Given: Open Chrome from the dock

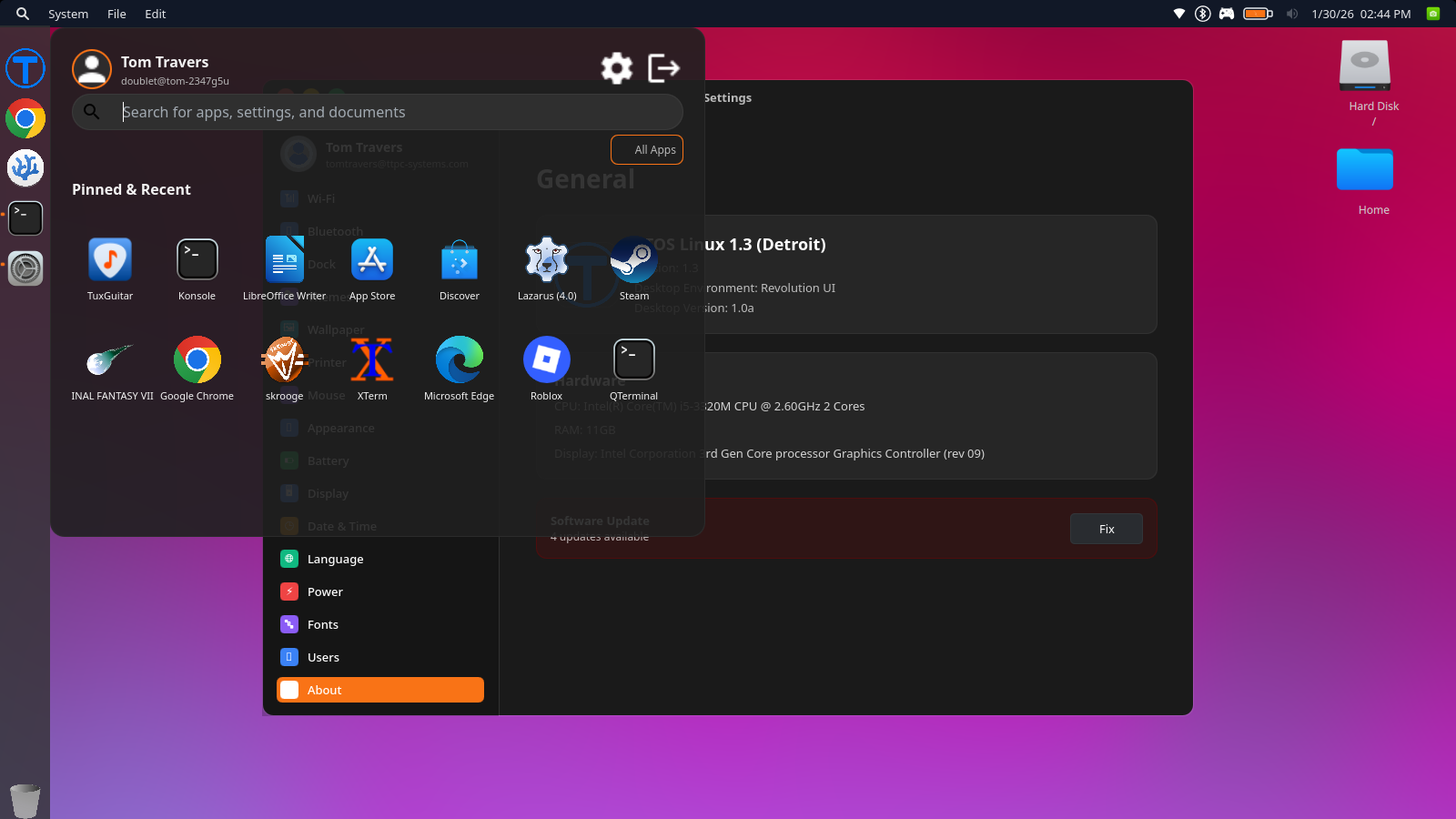Looking at the screenshot, I should point(25,118).
